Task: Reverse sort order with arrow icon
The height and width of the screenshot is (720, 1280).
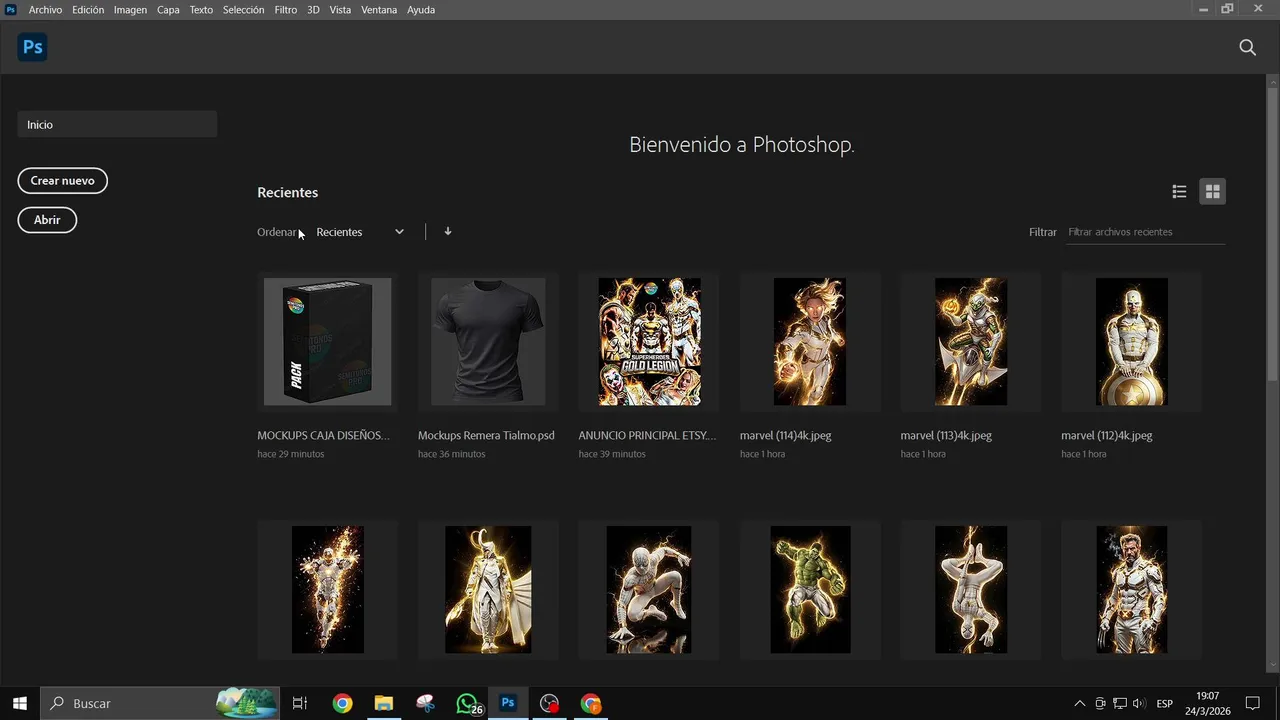Action: 447,231
